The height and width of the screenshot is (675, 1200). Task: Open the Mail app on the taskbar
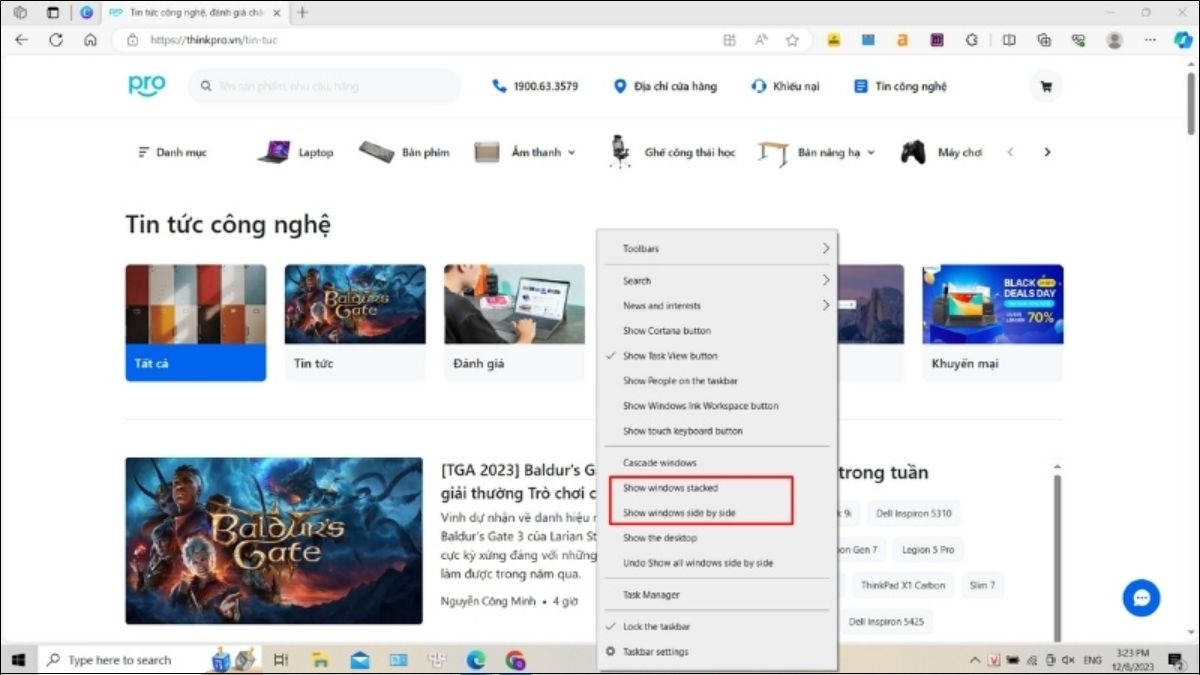point(359,660)
